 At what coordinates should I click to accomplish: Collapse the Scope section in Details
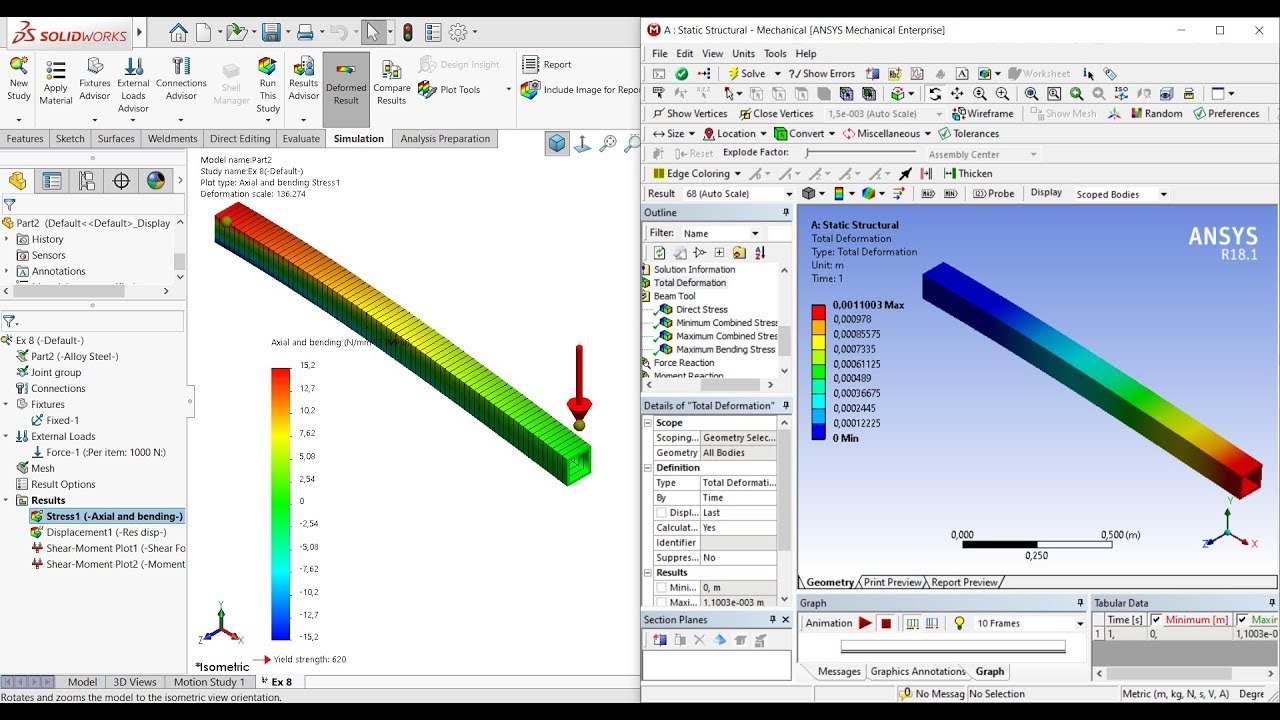tap(649, 423)
